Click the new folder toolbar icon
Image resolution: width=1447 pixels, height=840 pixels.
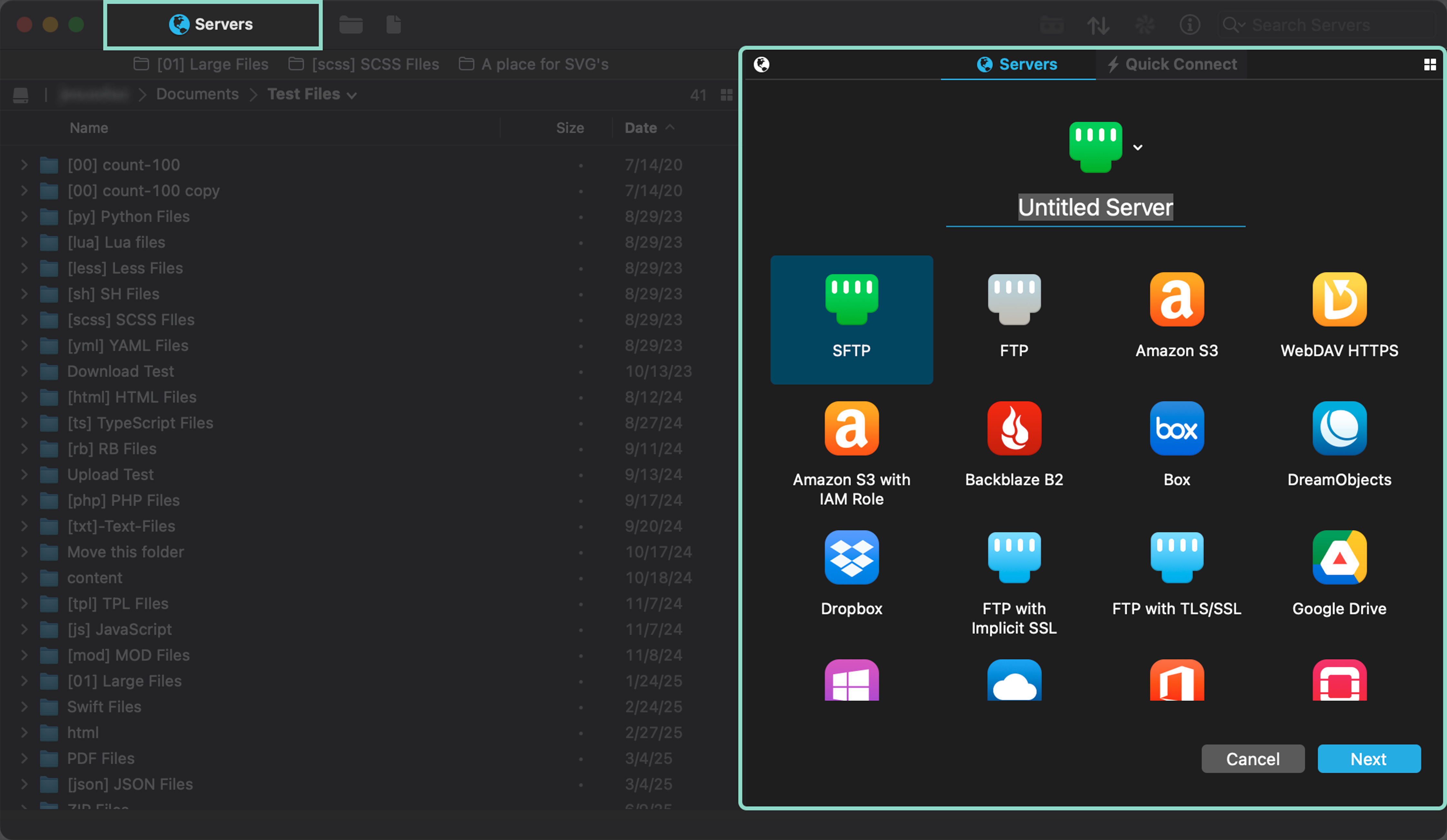click(x=350, y=25)
